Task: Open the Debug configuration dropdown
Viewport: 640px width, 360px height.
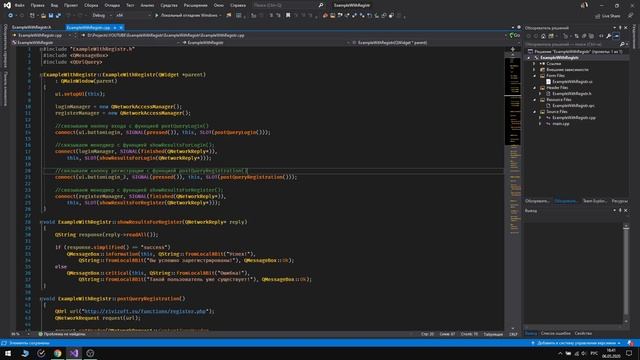Action: coord(101,16)
